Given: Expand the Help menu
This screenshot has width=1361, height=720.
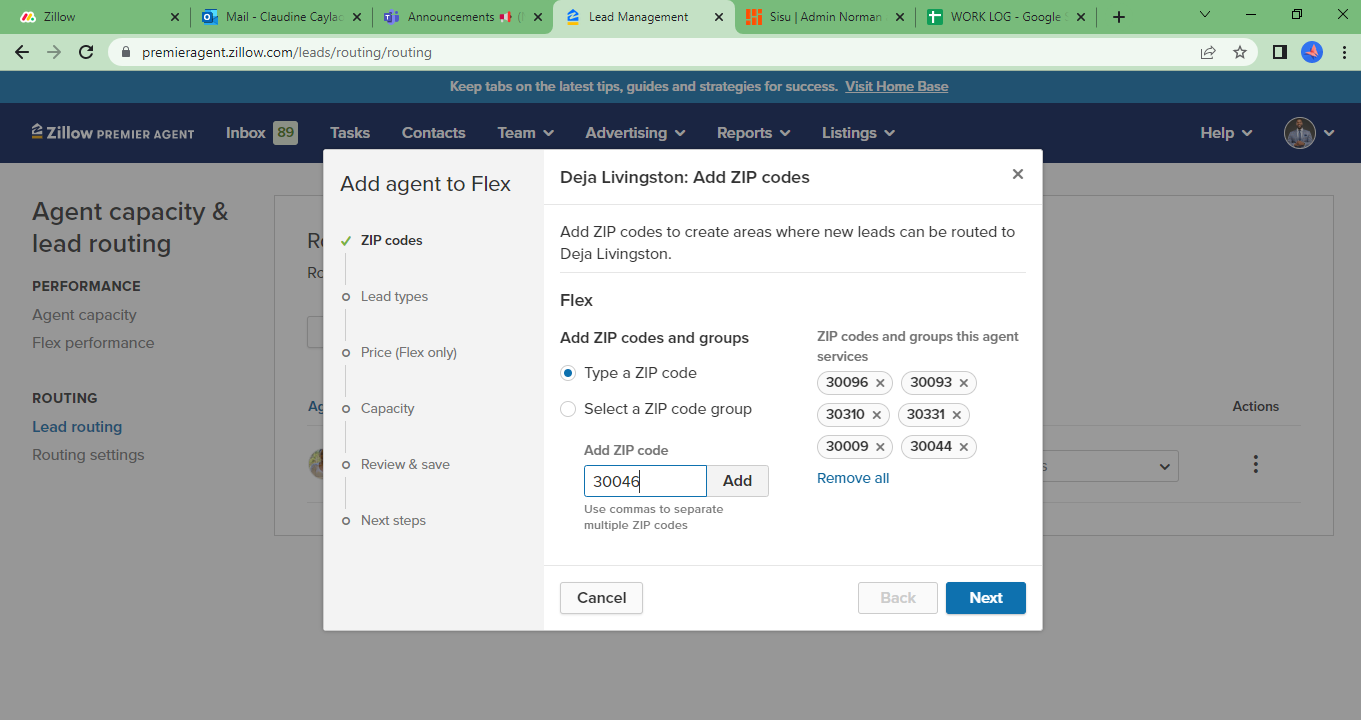Looking at the screenshot, I should 1227,133.
